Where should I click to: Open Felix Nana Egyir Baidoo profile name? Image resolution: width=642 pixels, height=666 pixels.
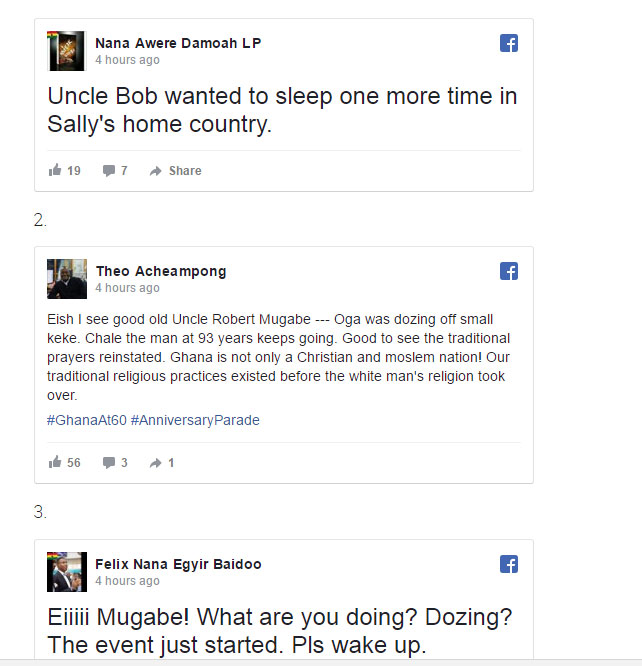(178, 564)
